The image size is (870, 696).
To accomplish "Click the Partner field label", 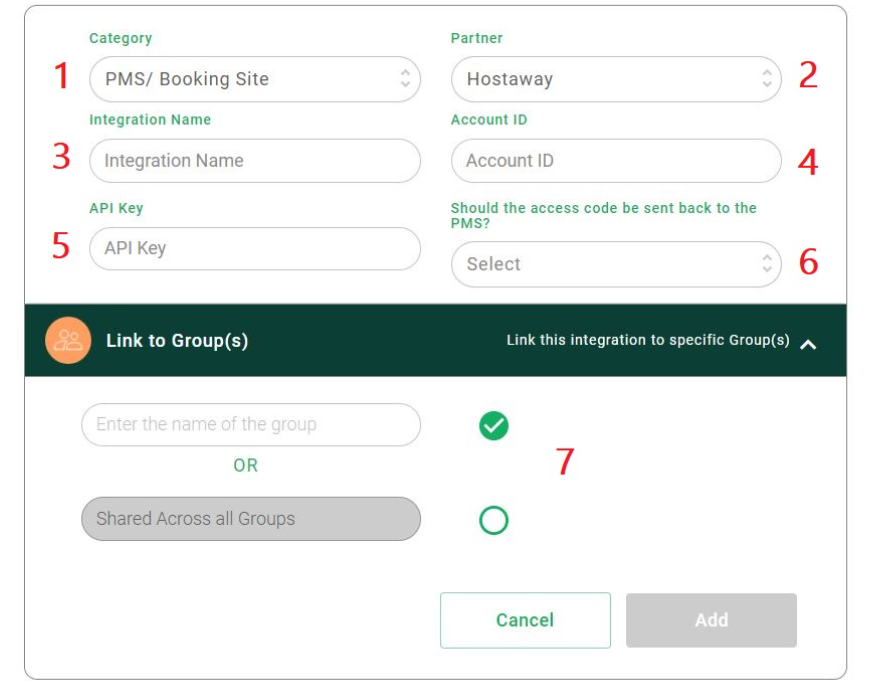I will tap(477, 38).
